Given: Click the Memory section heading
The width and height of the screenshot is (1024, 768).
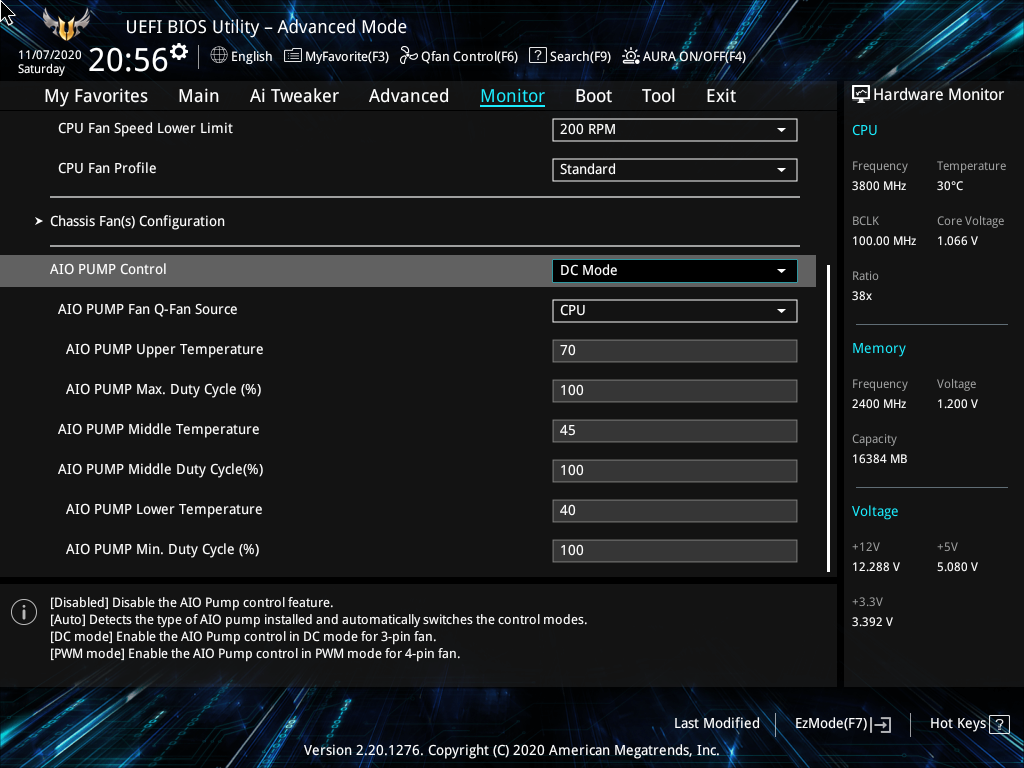Looking at the screenshot, I should 878,348.
